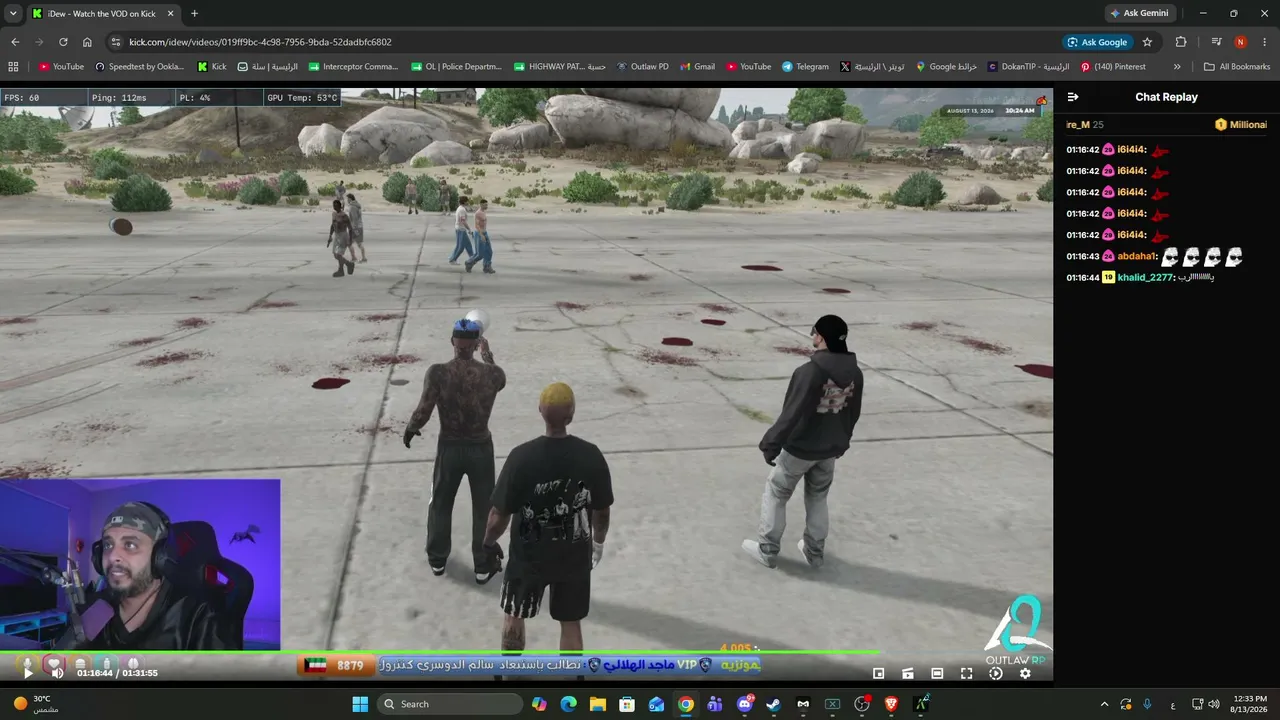Show hidden system tray icons
The height and width of the screenshot is (720, 1280).
click(1104, 704)
